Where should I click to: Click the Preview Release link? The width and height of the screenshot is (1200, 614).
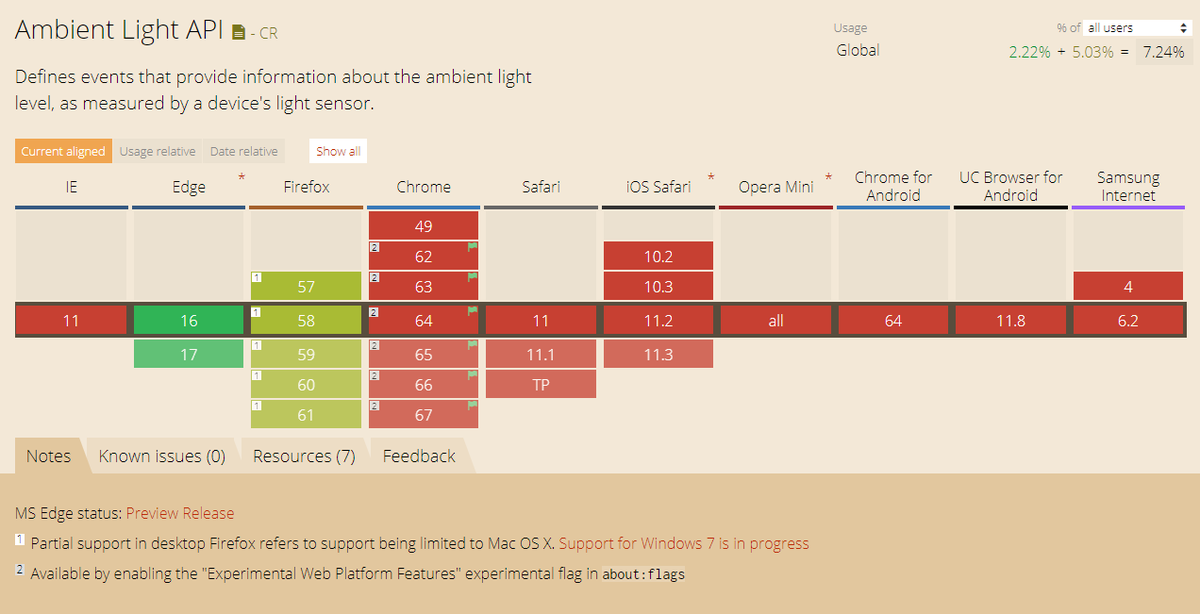[180, 513]
